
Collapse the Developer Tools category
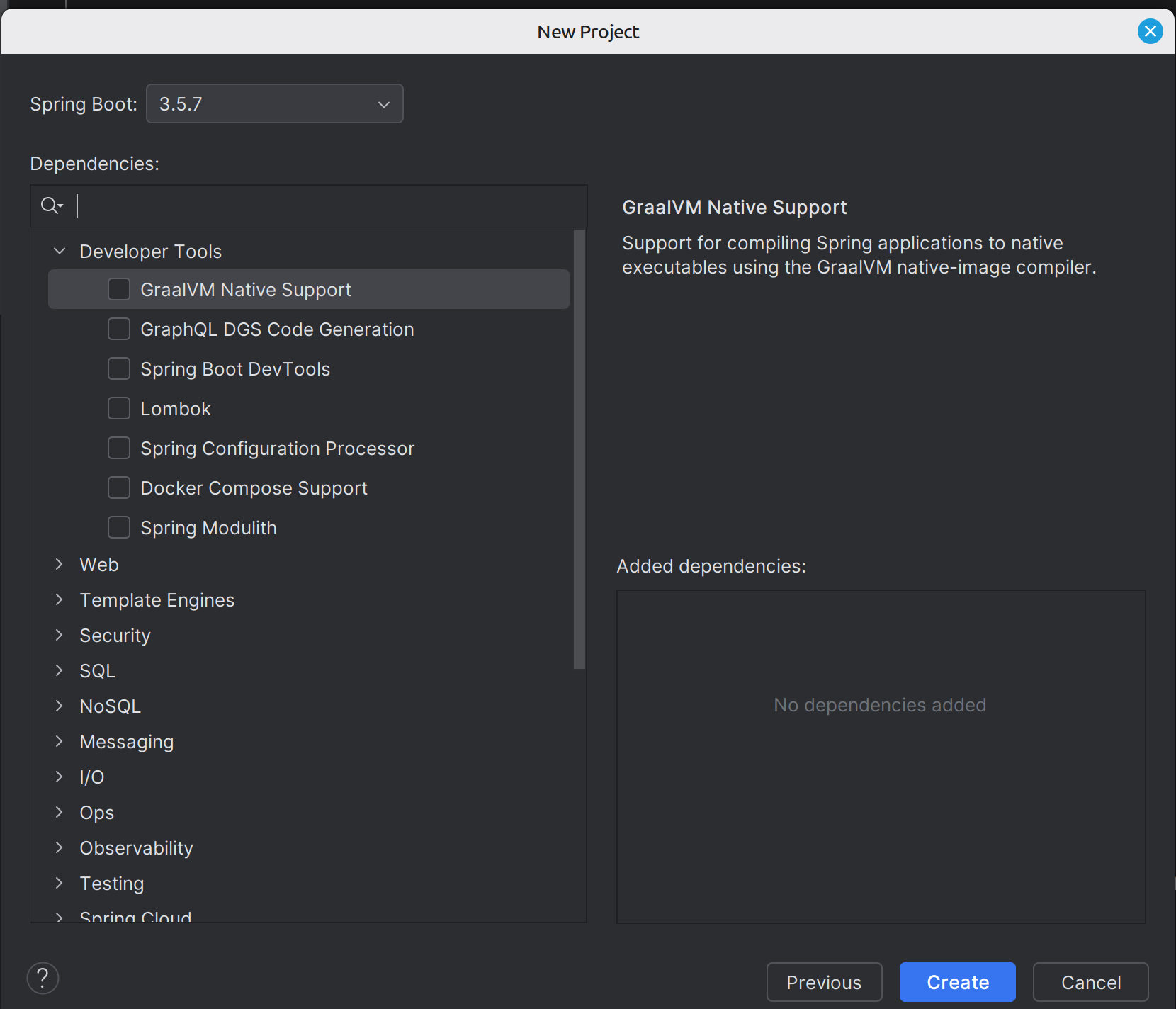[60, 251]
